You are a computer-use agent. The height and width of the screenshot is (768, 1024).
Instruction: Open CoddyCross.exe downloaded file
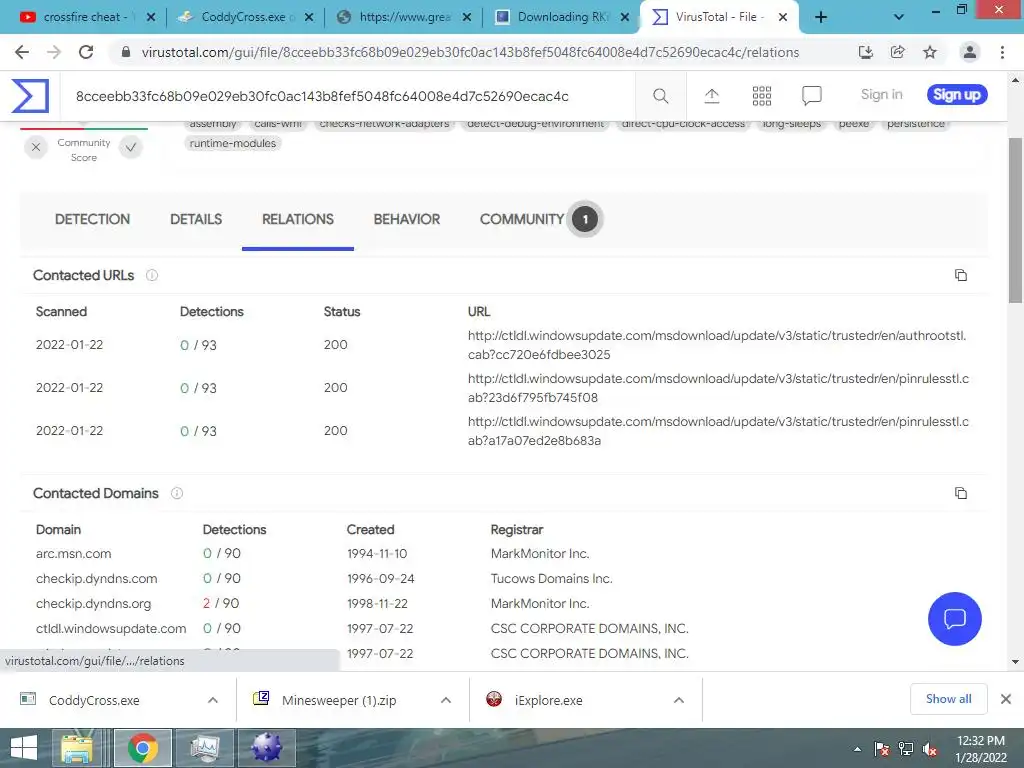click(x=94, y=700)
